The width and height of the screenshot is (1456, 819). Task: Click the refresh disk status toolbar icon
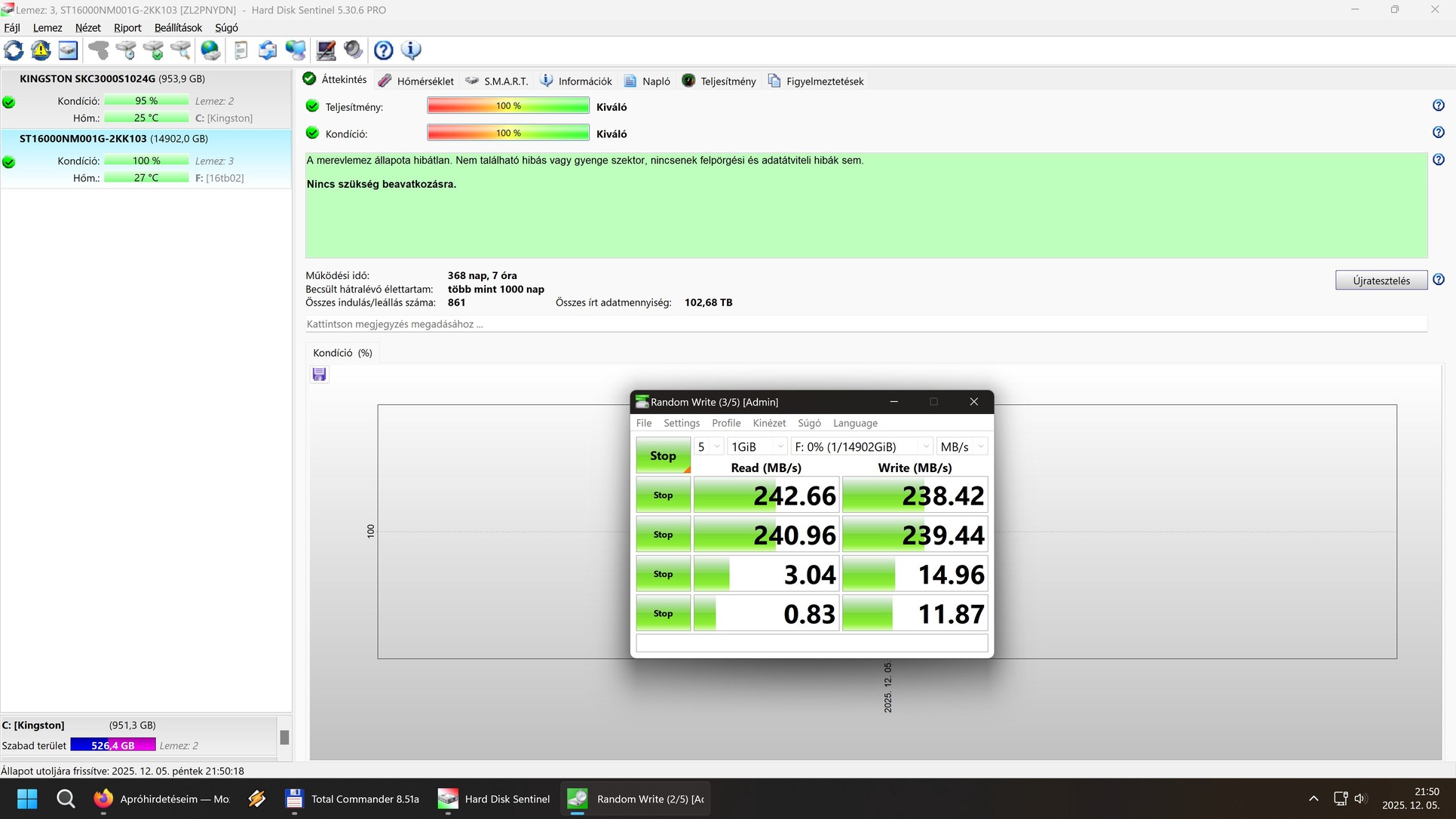[x=14, y=51]
